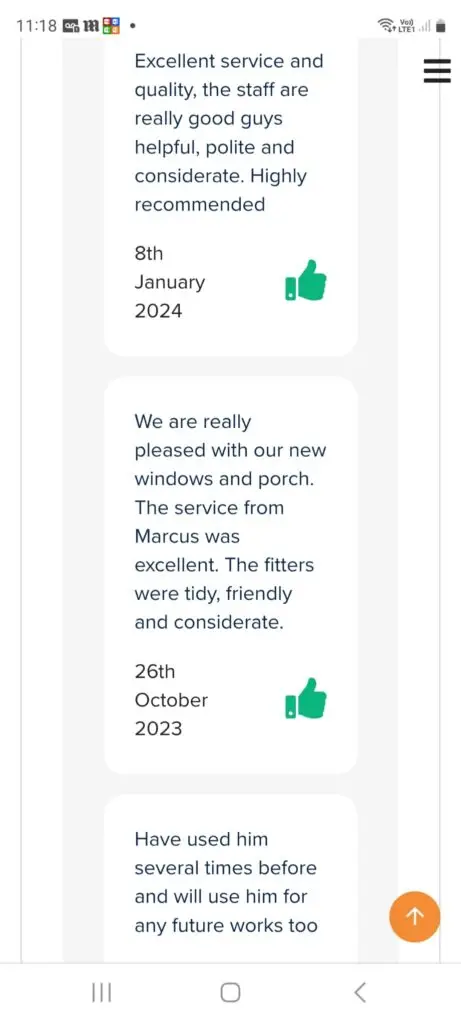The width and height of the screenshot is (461, 1024).
Task: Select the 'pleased with our new windows' review
Action: point(230,522)
